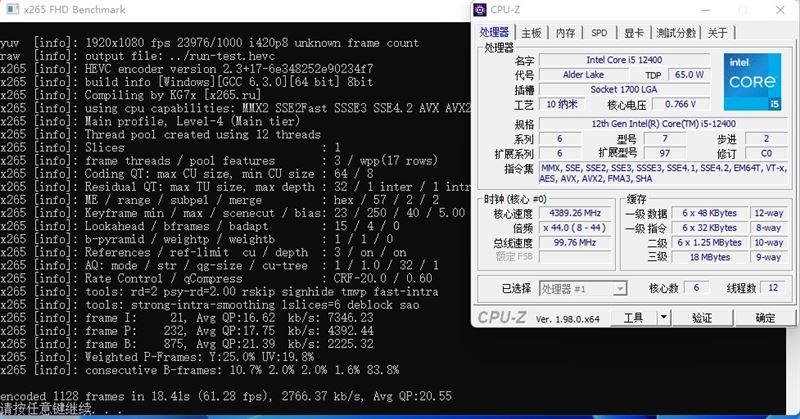This screenshot has width=800, height=419.
Task: Click the Alder Lake code name field
Action: (x=583, y=75)
